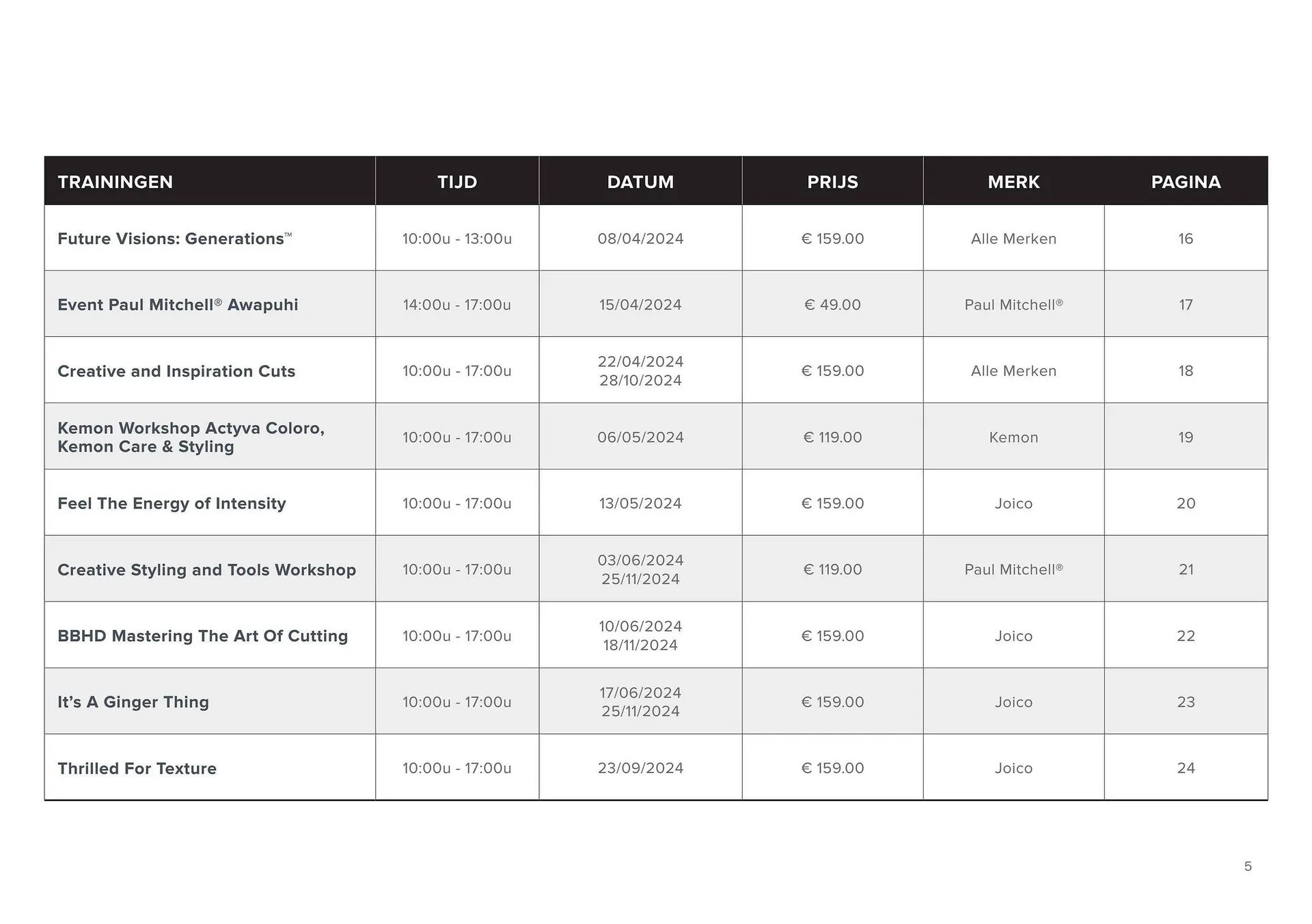Click the € 49.00 price cell
The image size is (1312, 924).
[x=832, y=305]
